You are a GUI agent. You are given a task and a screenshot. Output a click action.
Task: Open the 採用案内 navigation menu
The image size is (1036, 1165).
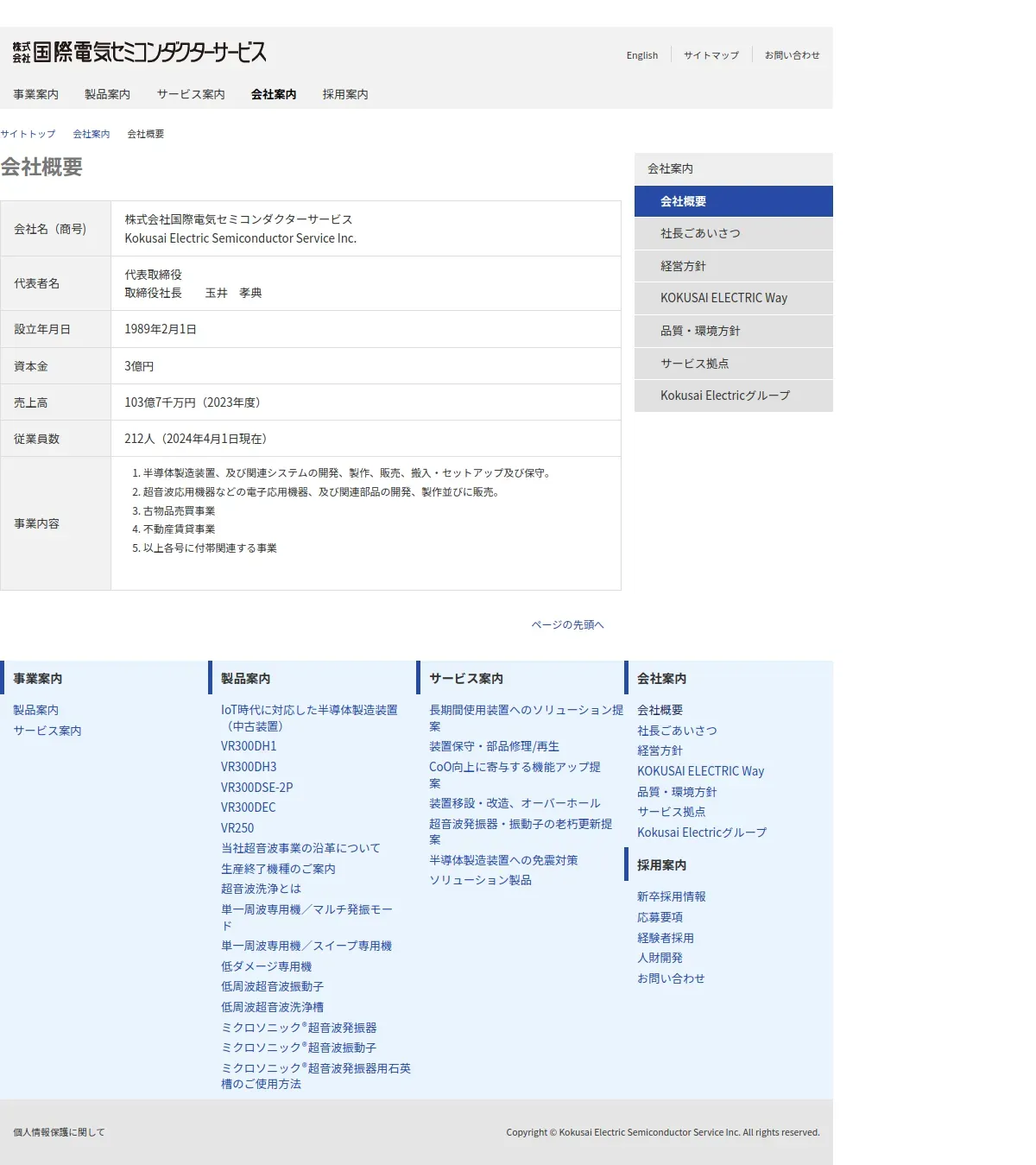point(345,94)
